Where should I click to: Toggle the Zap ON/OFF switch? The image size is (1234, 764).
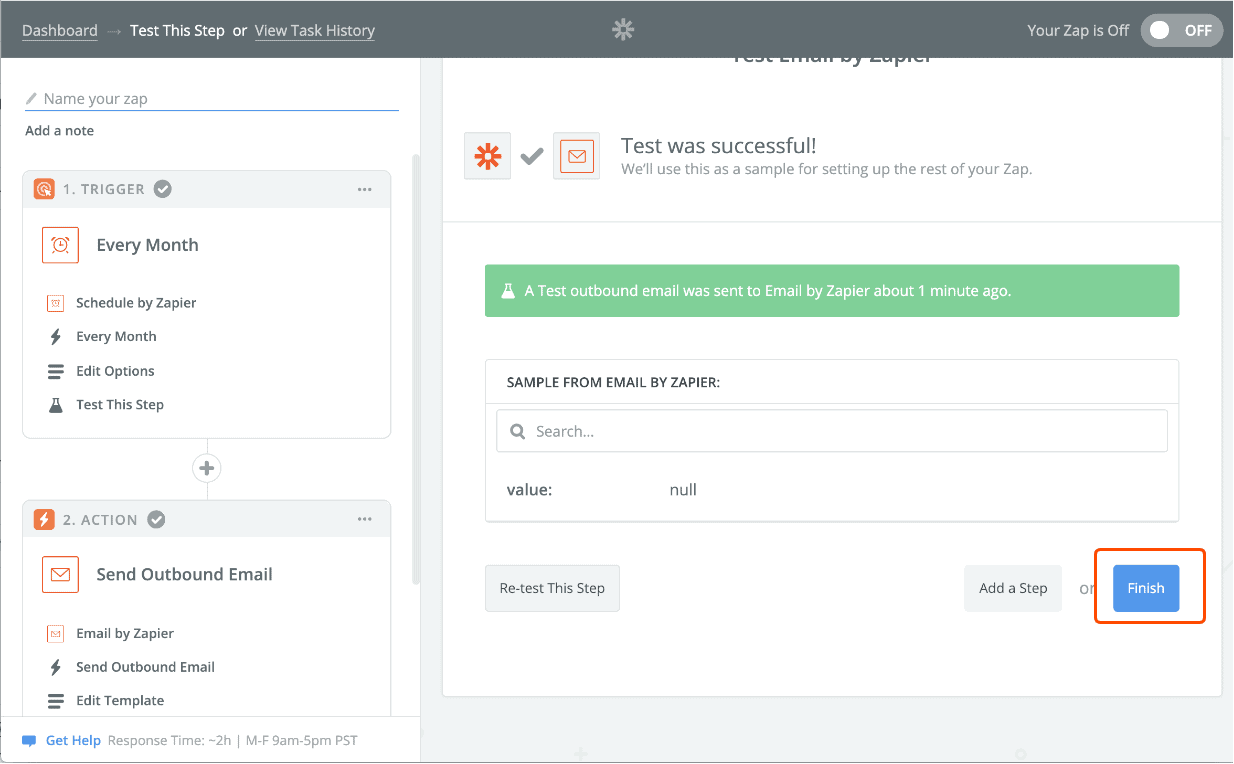tap(1180, 30)
